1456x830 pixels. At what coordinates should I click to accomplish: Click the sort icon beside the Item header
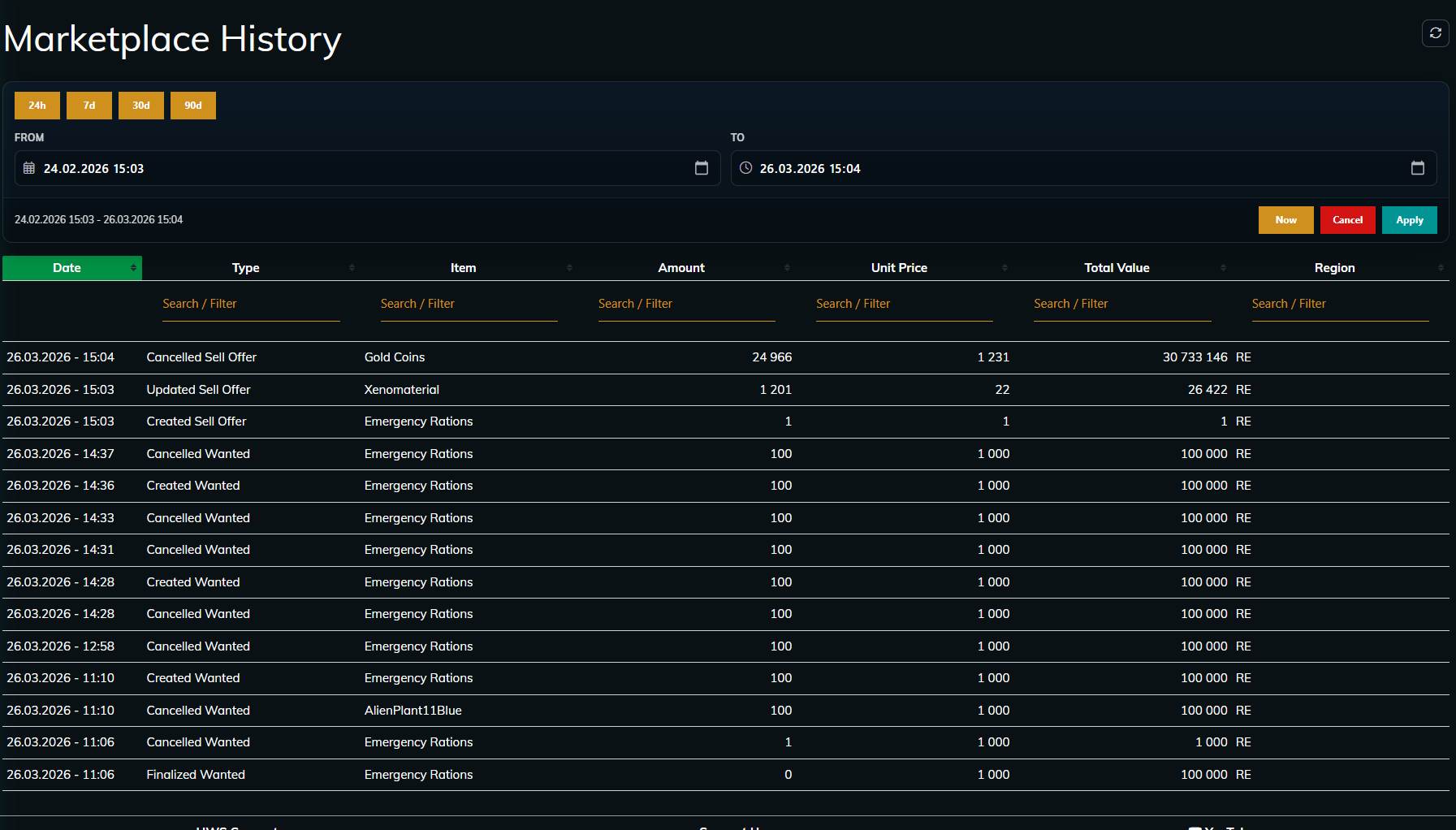(570, 267)
